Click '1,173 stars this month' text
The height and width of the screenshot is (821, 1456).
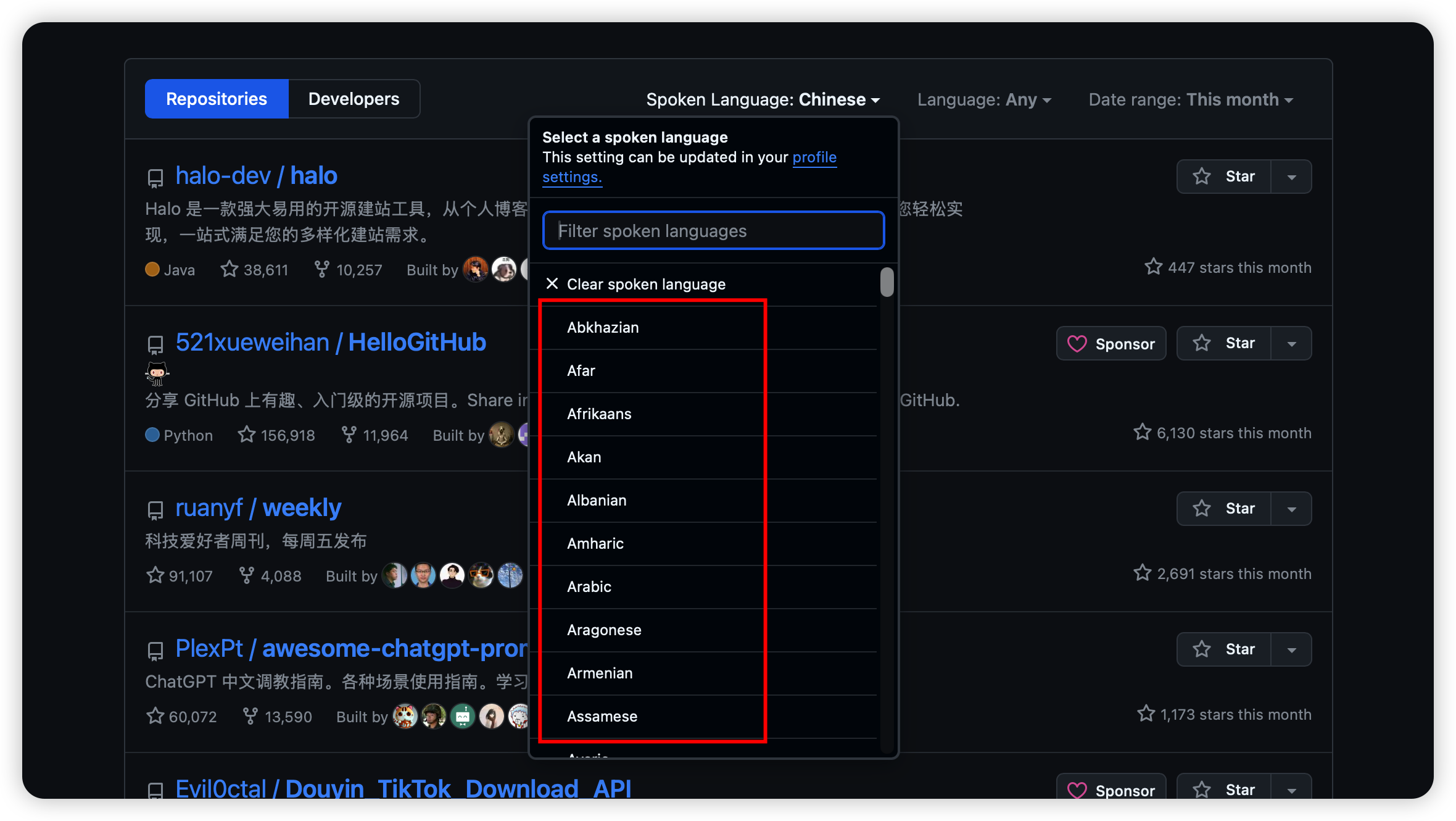(x=1236, y=715)
